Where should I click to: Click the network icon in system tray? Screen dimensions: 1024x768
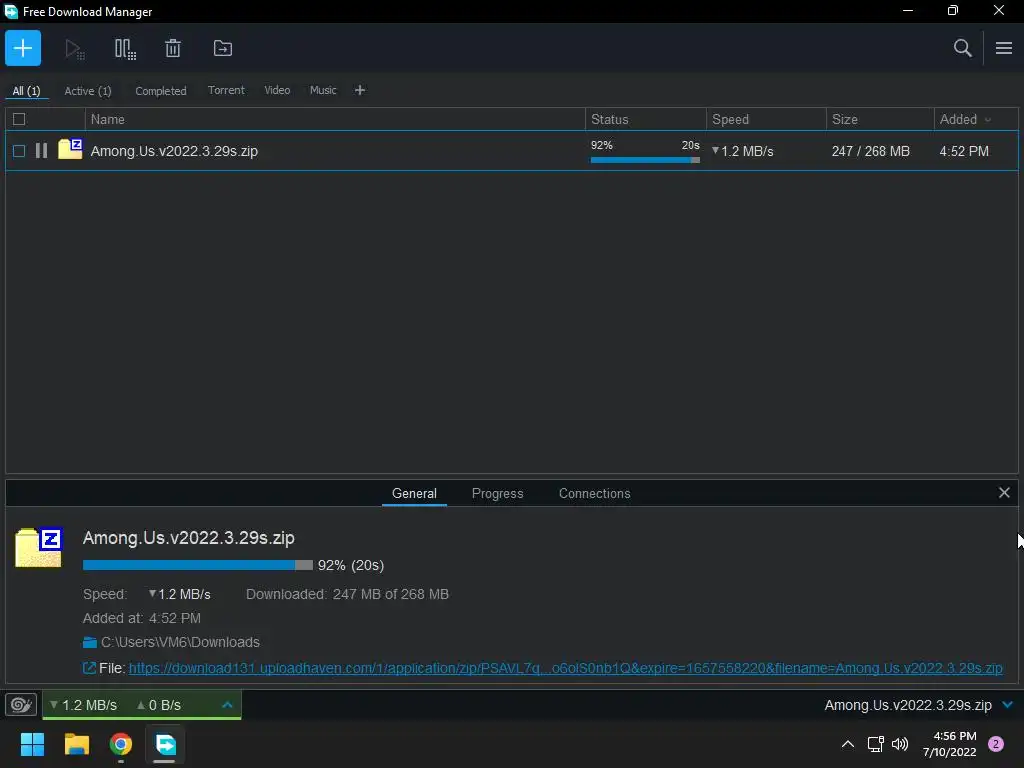875,744
